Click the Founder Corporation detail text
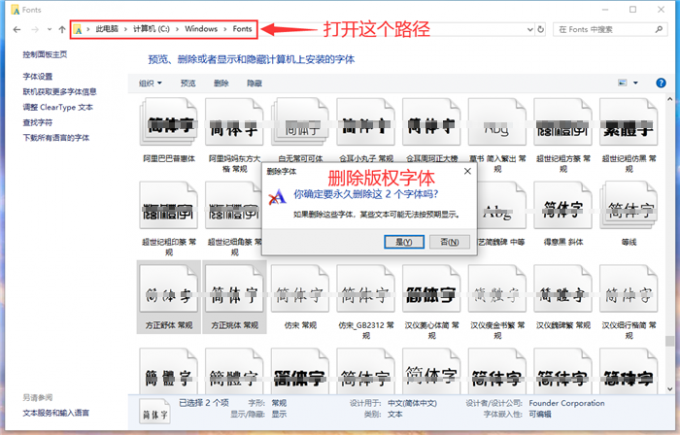Screen dimensions: 680x435 tap(566, 403)
